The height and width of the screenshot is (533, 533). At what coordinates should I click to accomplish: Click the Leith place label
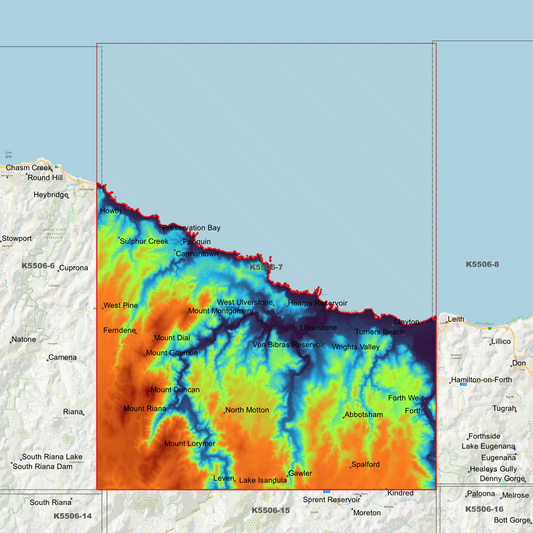[455, 319]
